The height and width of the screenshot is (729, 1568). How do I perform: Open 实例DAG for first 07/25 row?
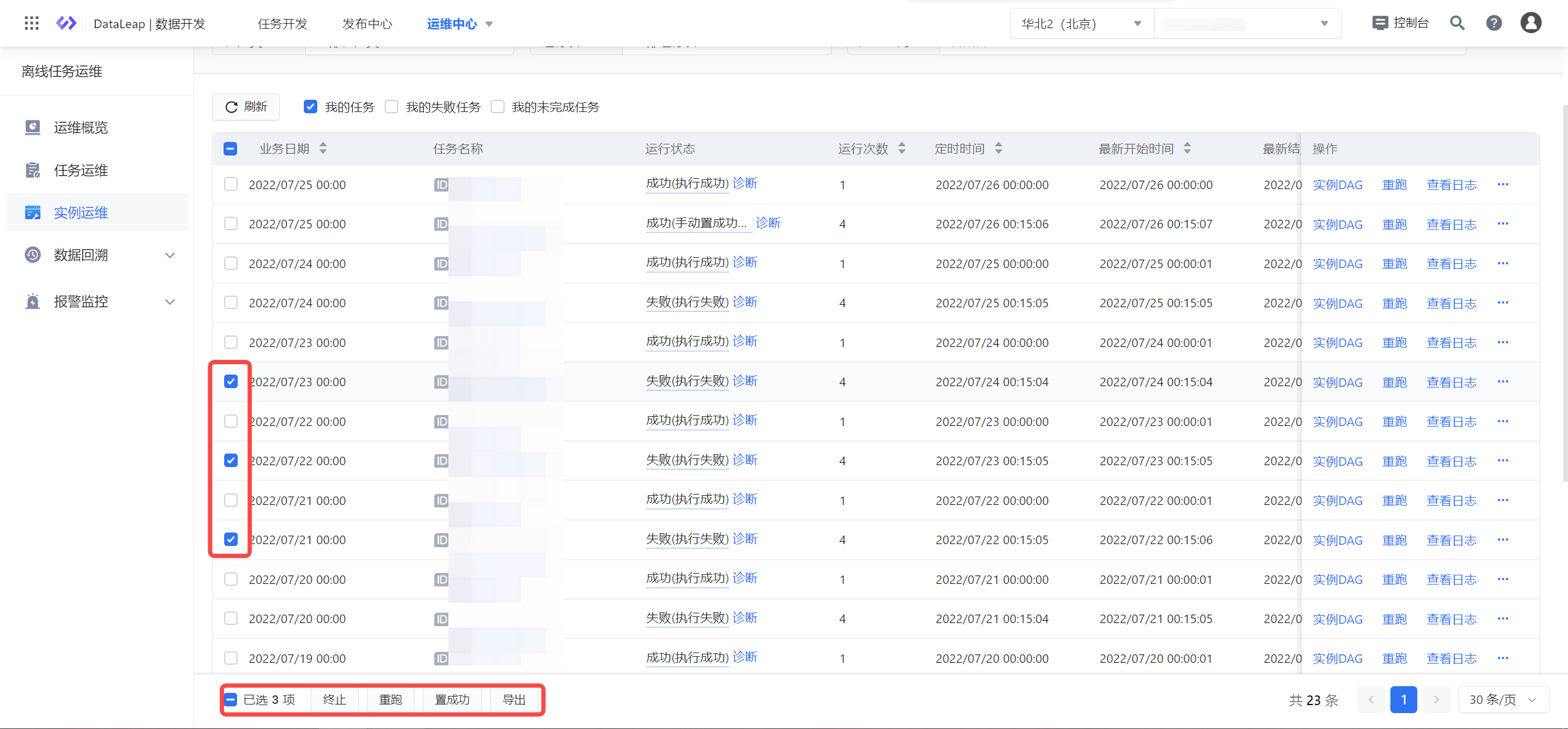(x=1338, y=185)
